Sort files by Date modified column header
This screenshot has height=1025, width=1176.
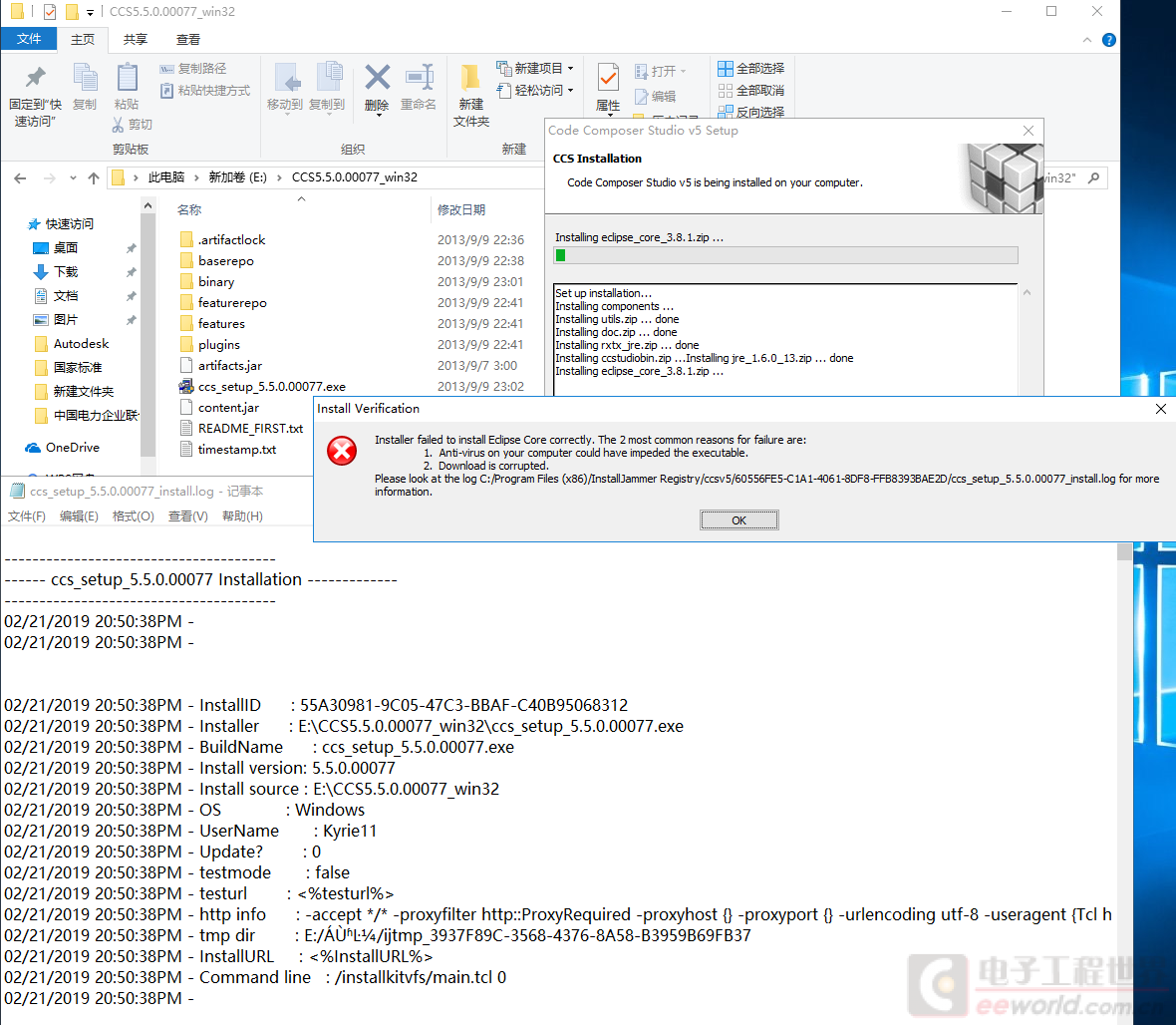pyautogui.click(x=461, y=210)
